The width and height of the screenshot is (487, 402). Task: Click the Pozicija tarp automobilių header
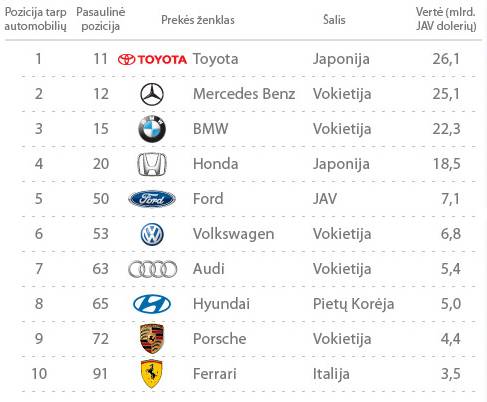[35, 19]
